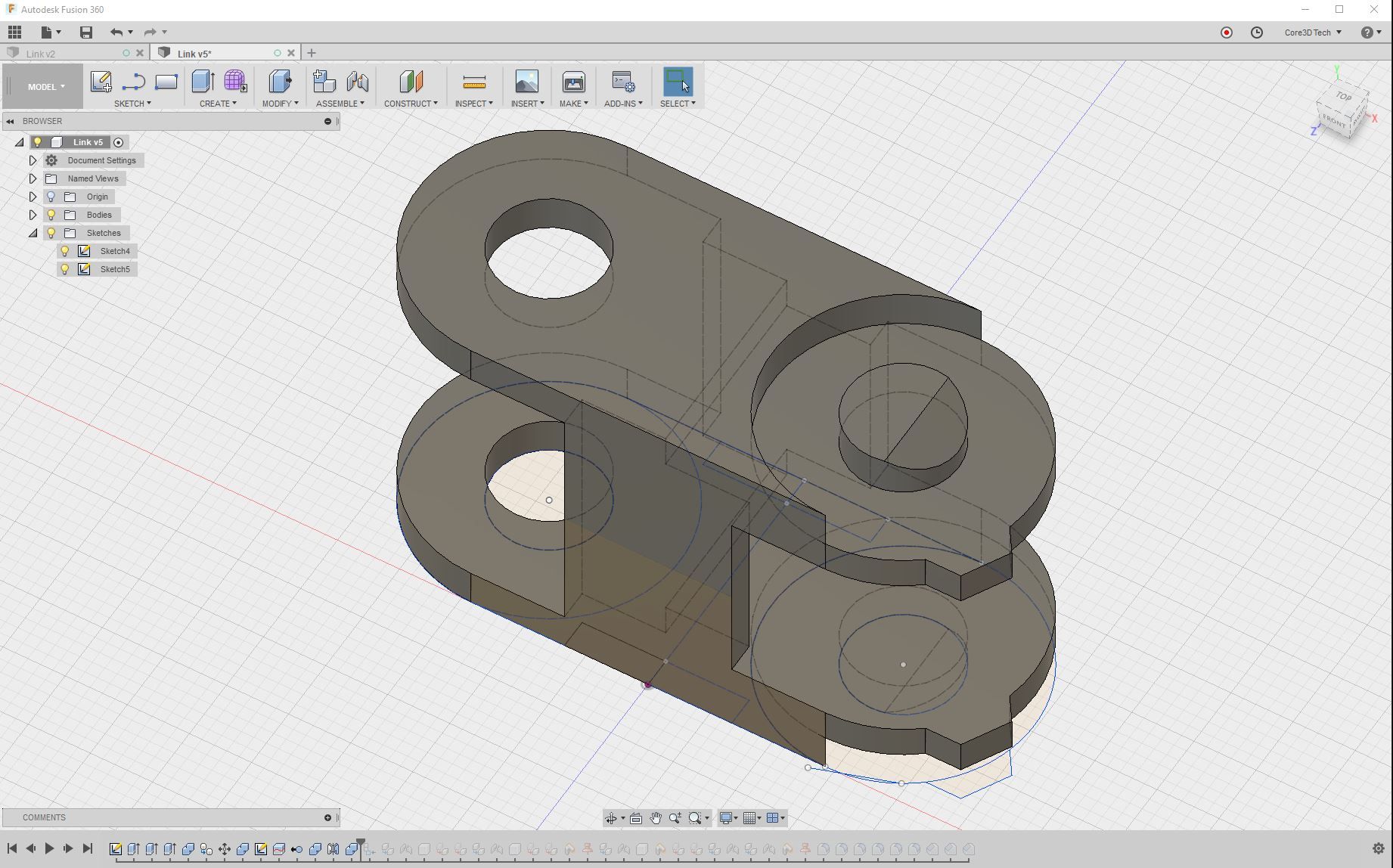
Task: Select the Pan tool in navigation bar
Action: (655, 817)
